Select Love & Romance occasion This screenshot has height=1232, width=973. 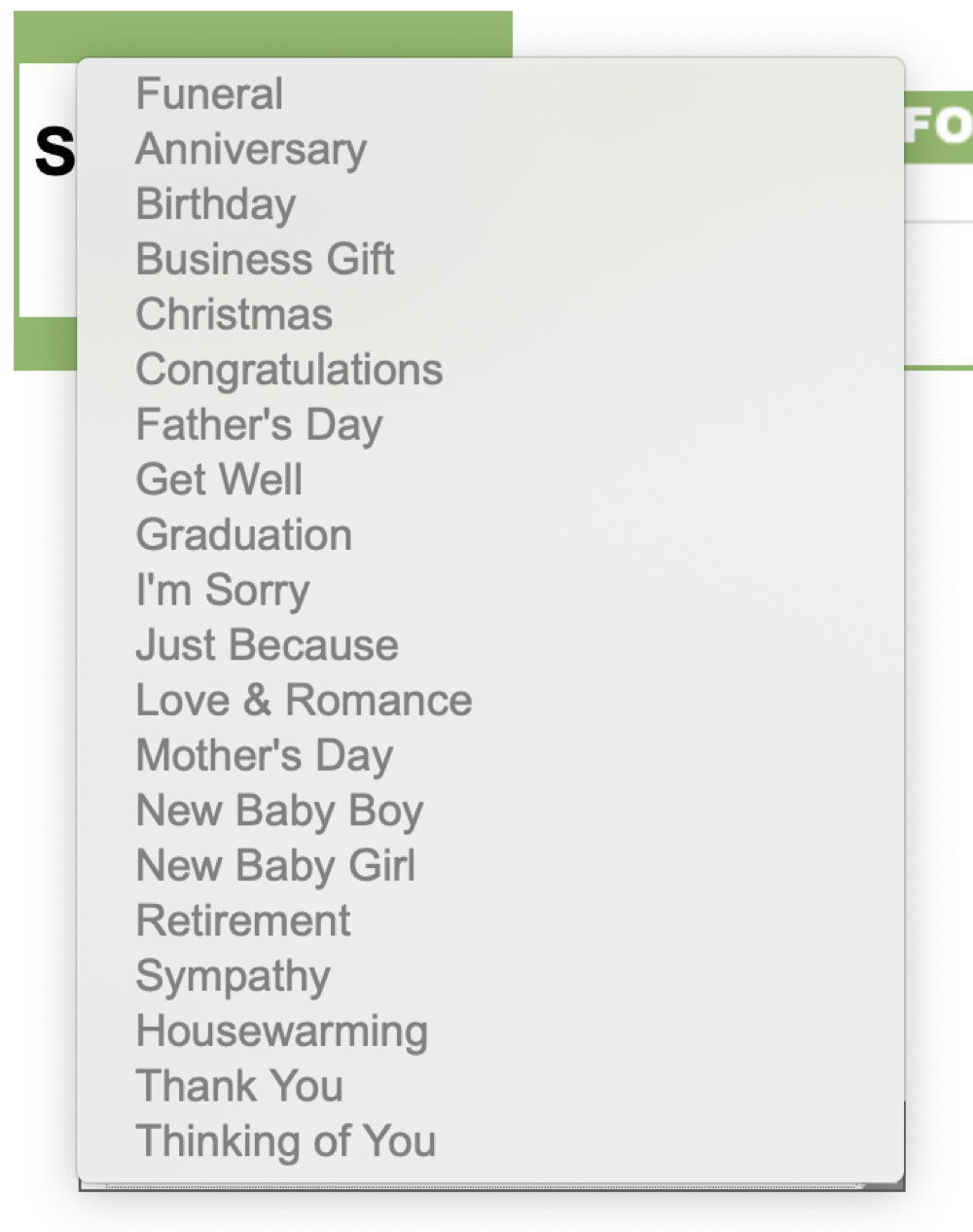[304, 701]
